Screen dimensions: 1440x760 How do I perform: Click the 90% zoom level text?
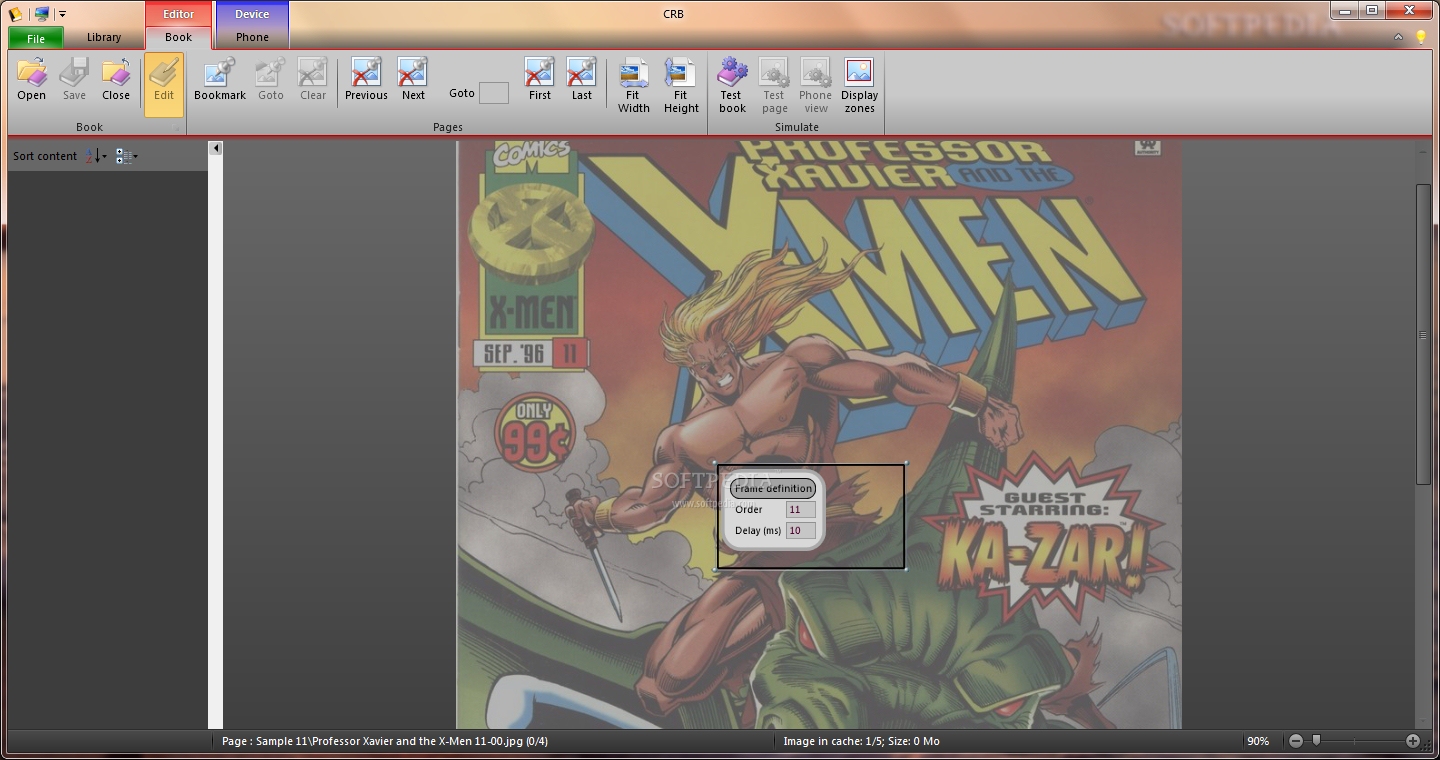point(1258,741)
